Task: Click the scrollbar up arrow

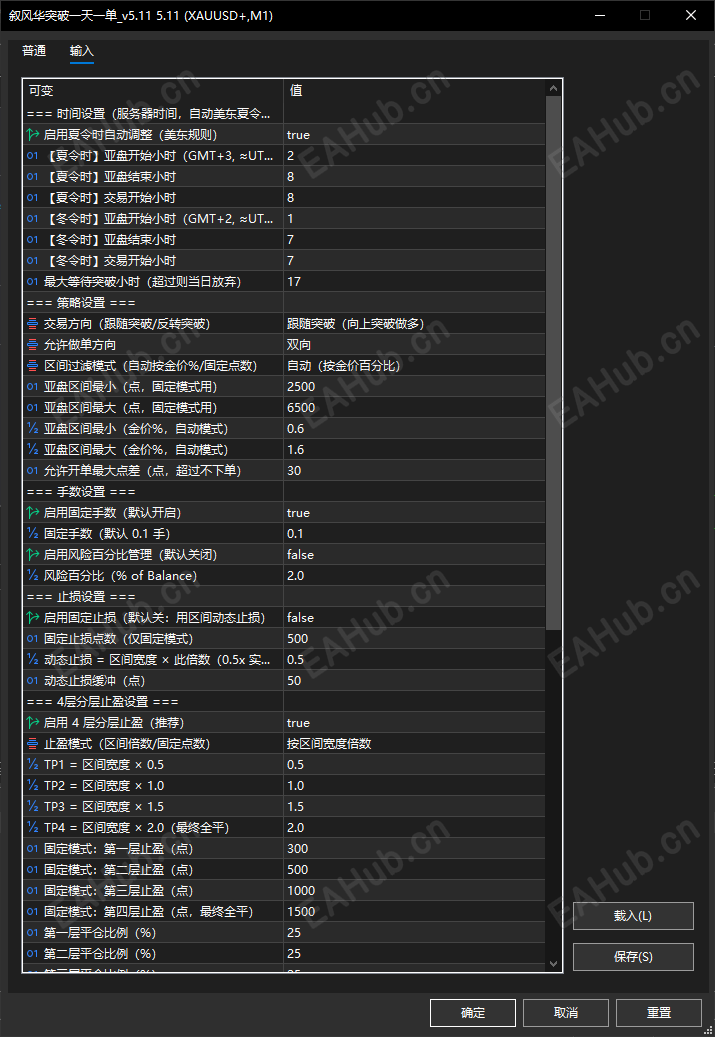Action: (x=554, y=87)
